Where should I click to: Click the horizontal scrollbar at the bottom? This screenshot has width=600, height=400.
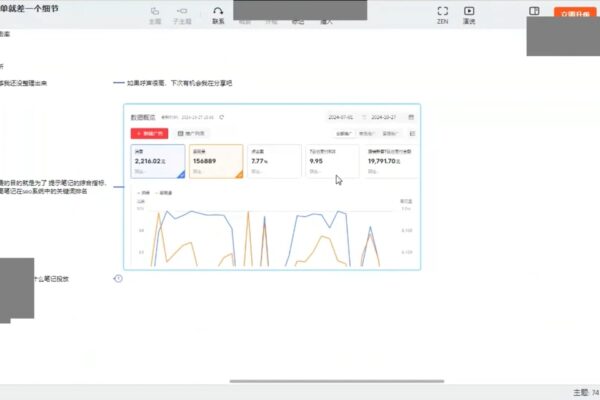pos(337,381)
